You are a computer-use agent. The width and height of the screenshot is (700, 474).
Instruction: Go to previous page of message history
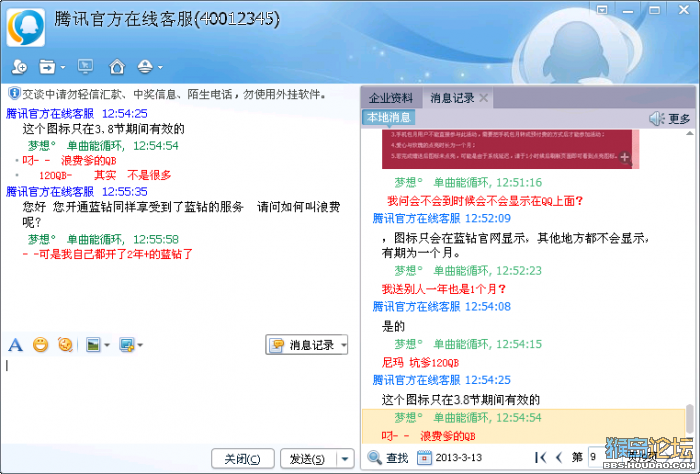pyautogui.click(x=558, y=457)
